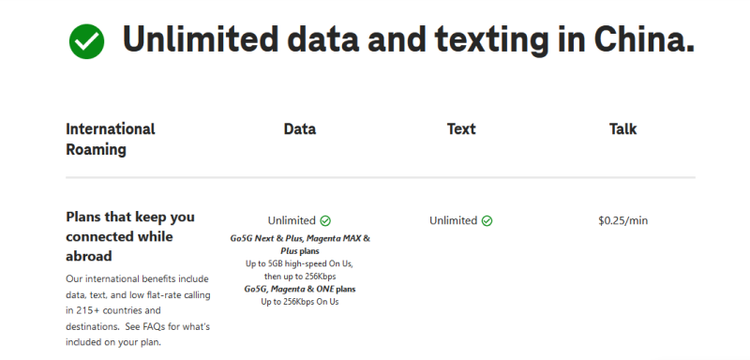The image size is (750, 360).
Task: Select the Text column header
Action: [x=461, y=129]
